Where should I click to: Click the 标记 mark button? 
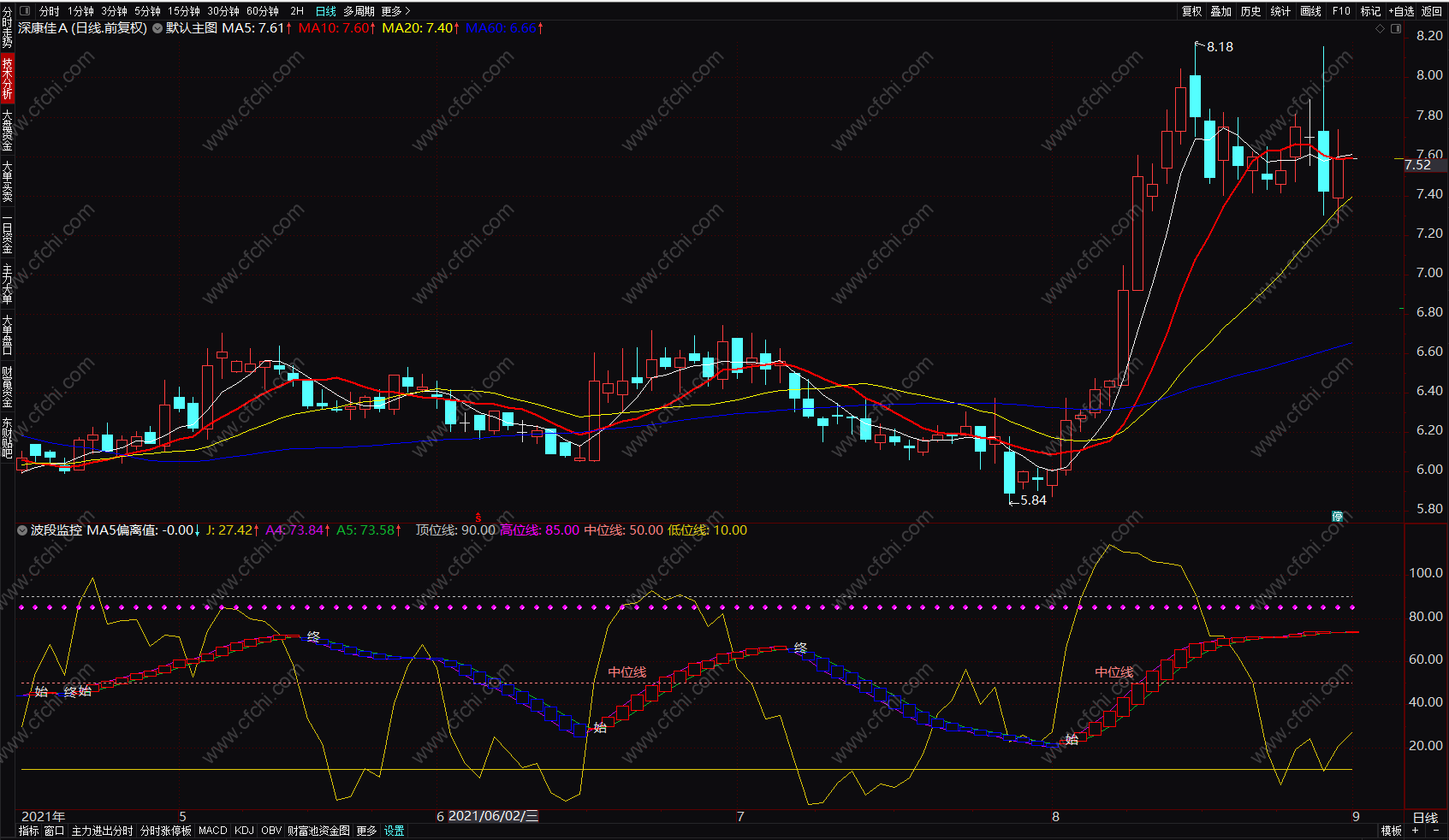coord(1370,11)
